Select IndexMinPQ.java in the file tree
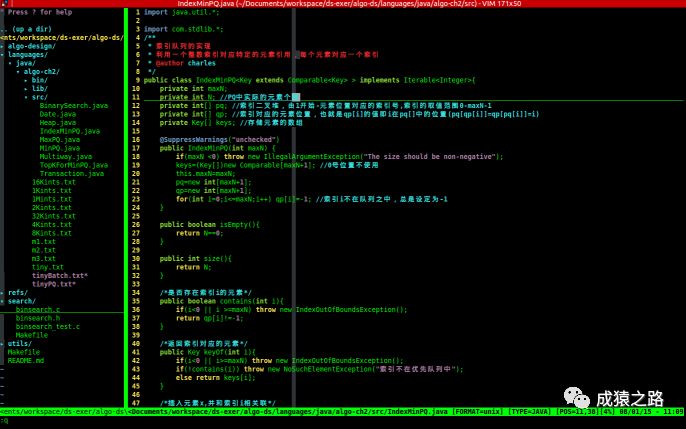The height and width of the screenshot is (429, 686). pos(70,131)
